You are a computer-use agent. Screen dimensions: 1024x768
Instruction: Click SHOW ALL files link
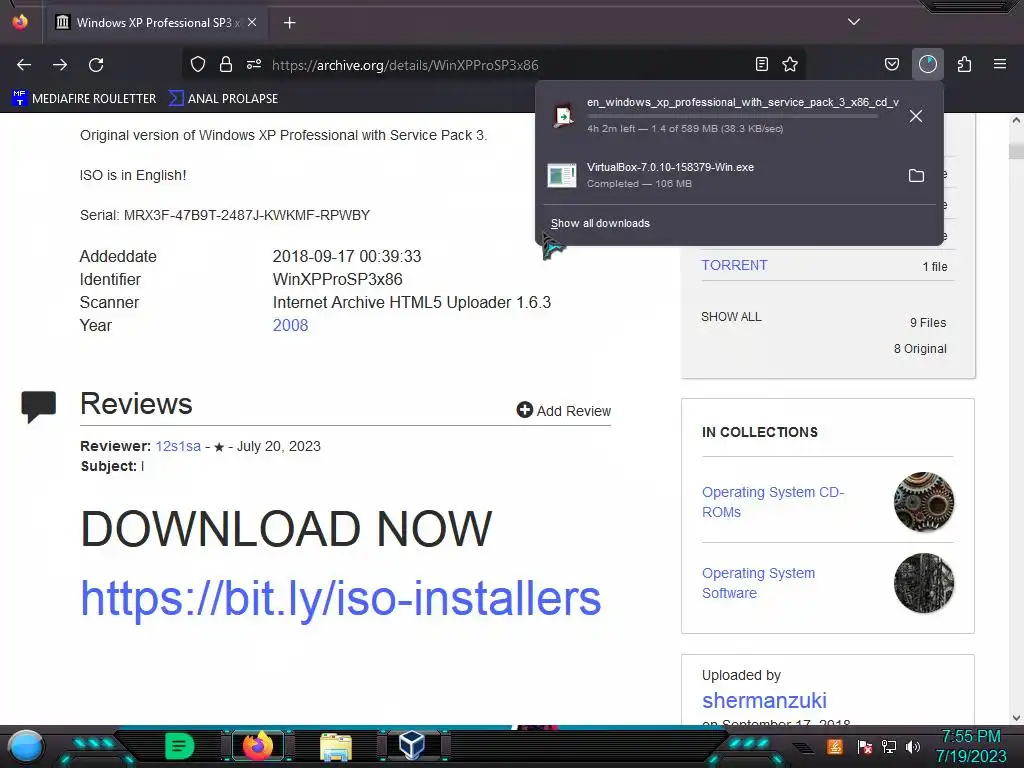coord(731,317)
